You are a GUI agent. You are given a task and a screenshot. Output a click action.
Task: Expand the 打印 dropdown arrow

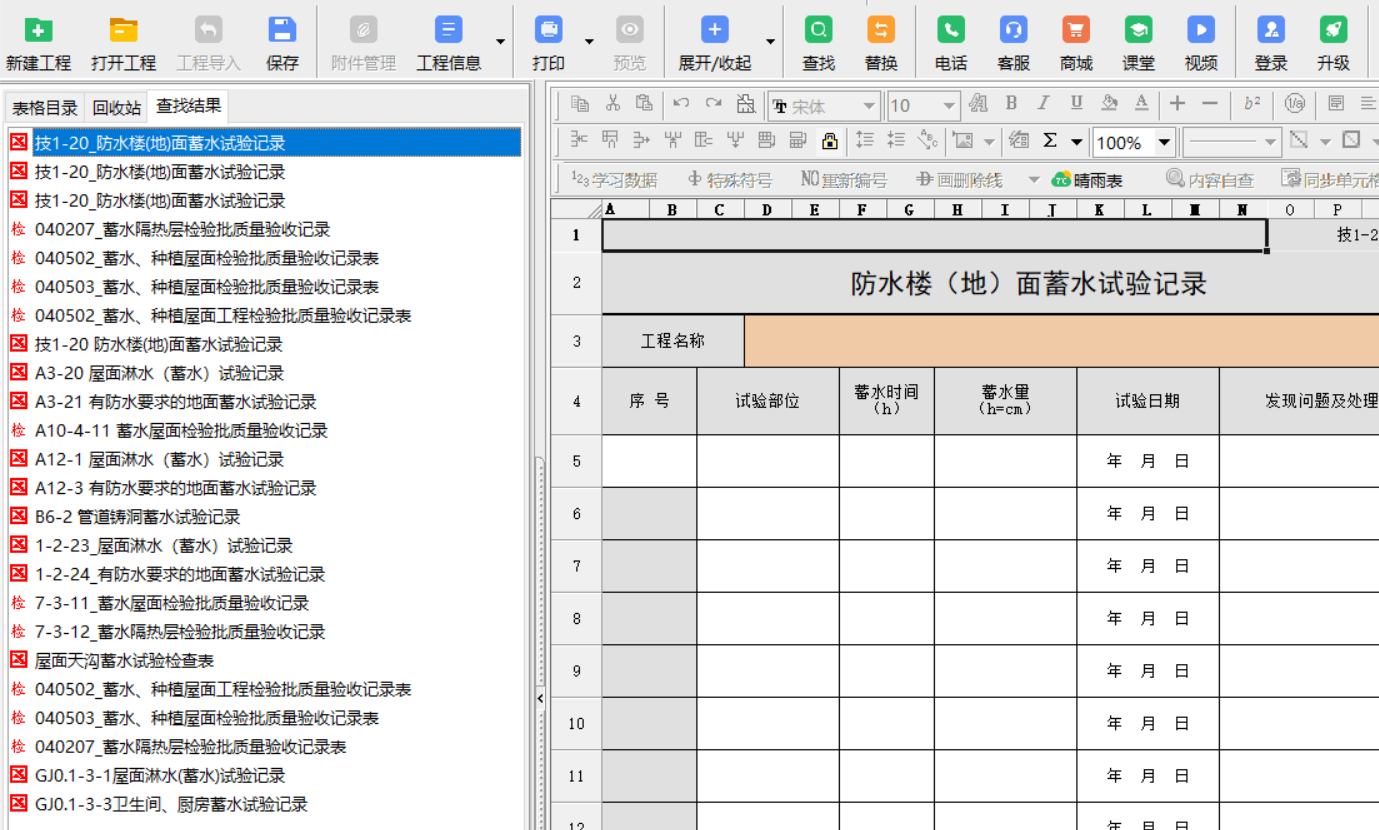pyautogui.click(x=589, y=42)
